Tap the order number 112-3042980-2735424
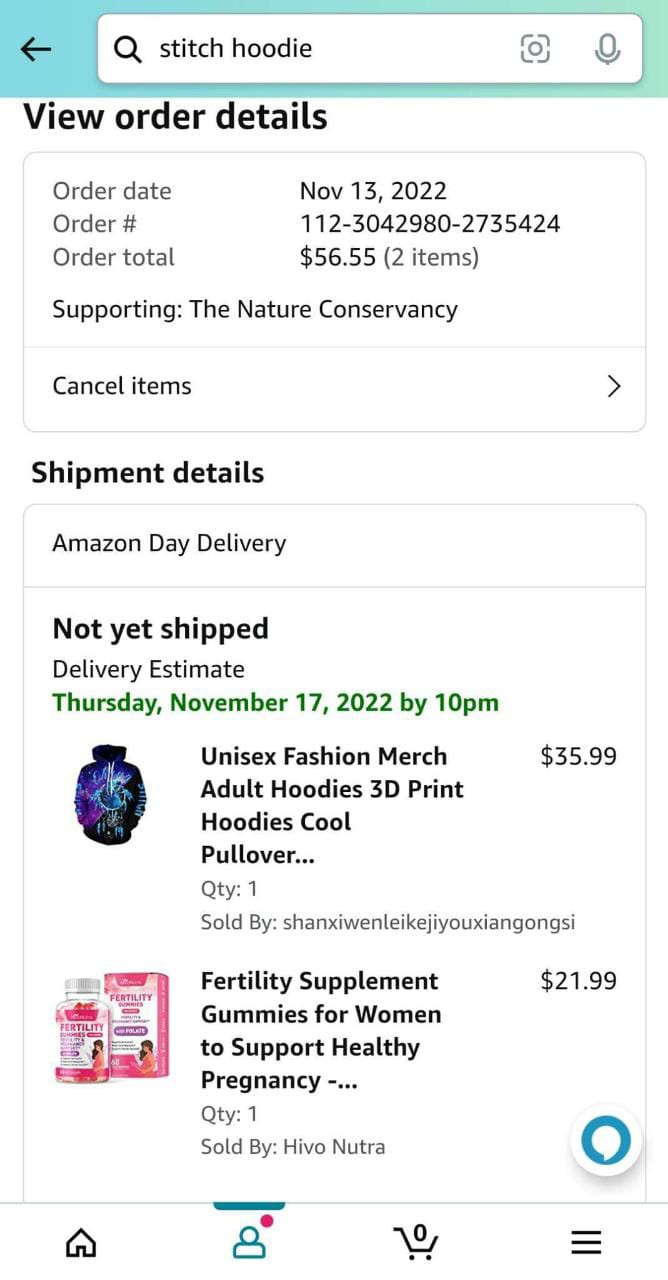The image size is (668, 1280). (430, 224)
